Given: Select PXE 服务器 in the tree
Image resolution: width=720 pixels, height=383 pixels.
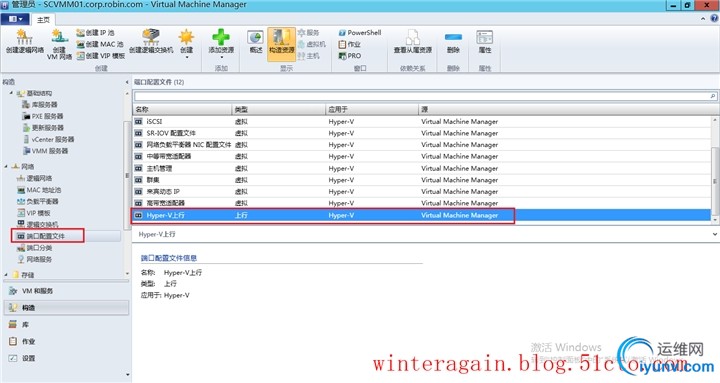Looking at the screenshot, I should (43, 116).
